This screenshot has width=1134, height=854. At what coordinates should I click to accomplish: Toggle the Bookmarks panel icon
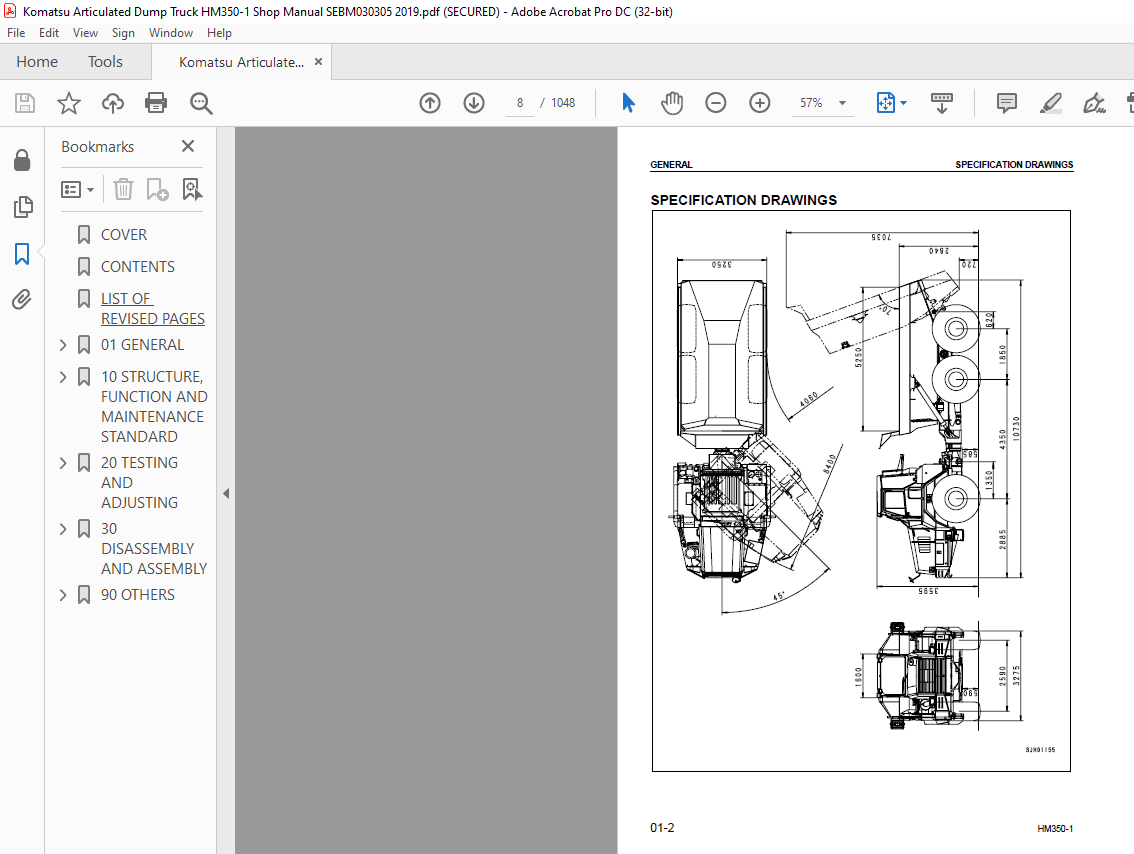coord(22,254)
